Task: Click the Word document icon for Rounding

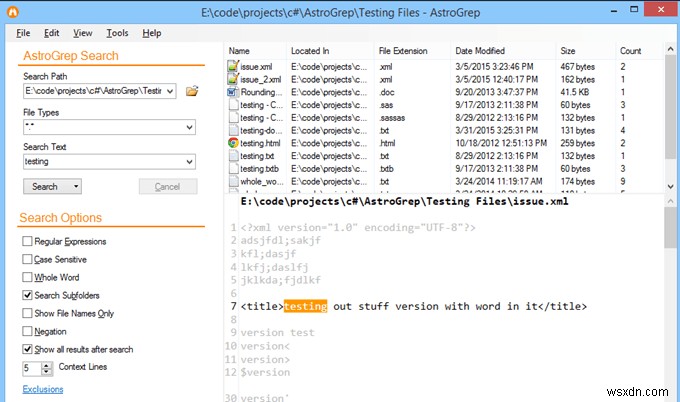Action: (233, 92)
